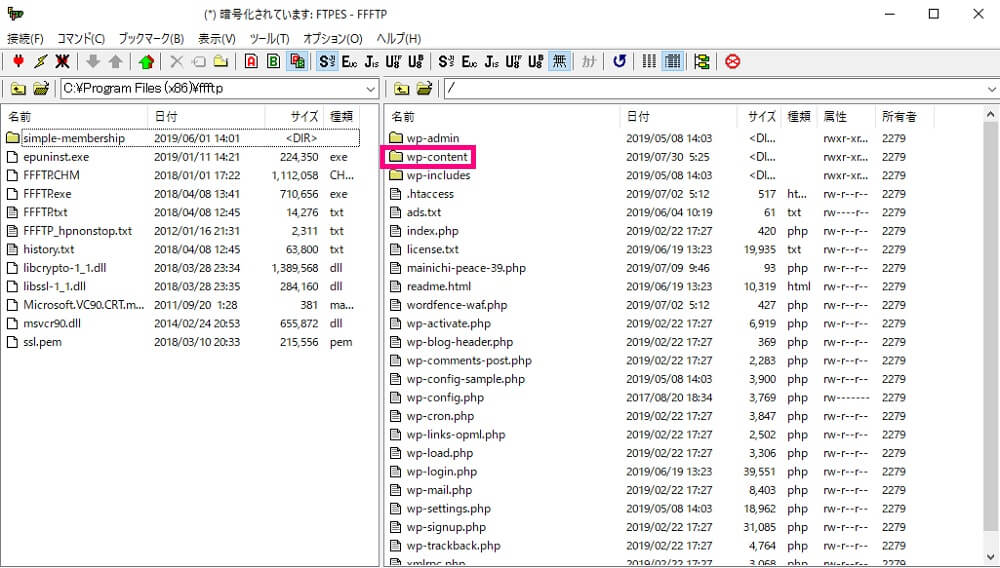The image size is (1000, 568).
Task: Expand the remote path dropdown arrow
Action: [992, 89]
